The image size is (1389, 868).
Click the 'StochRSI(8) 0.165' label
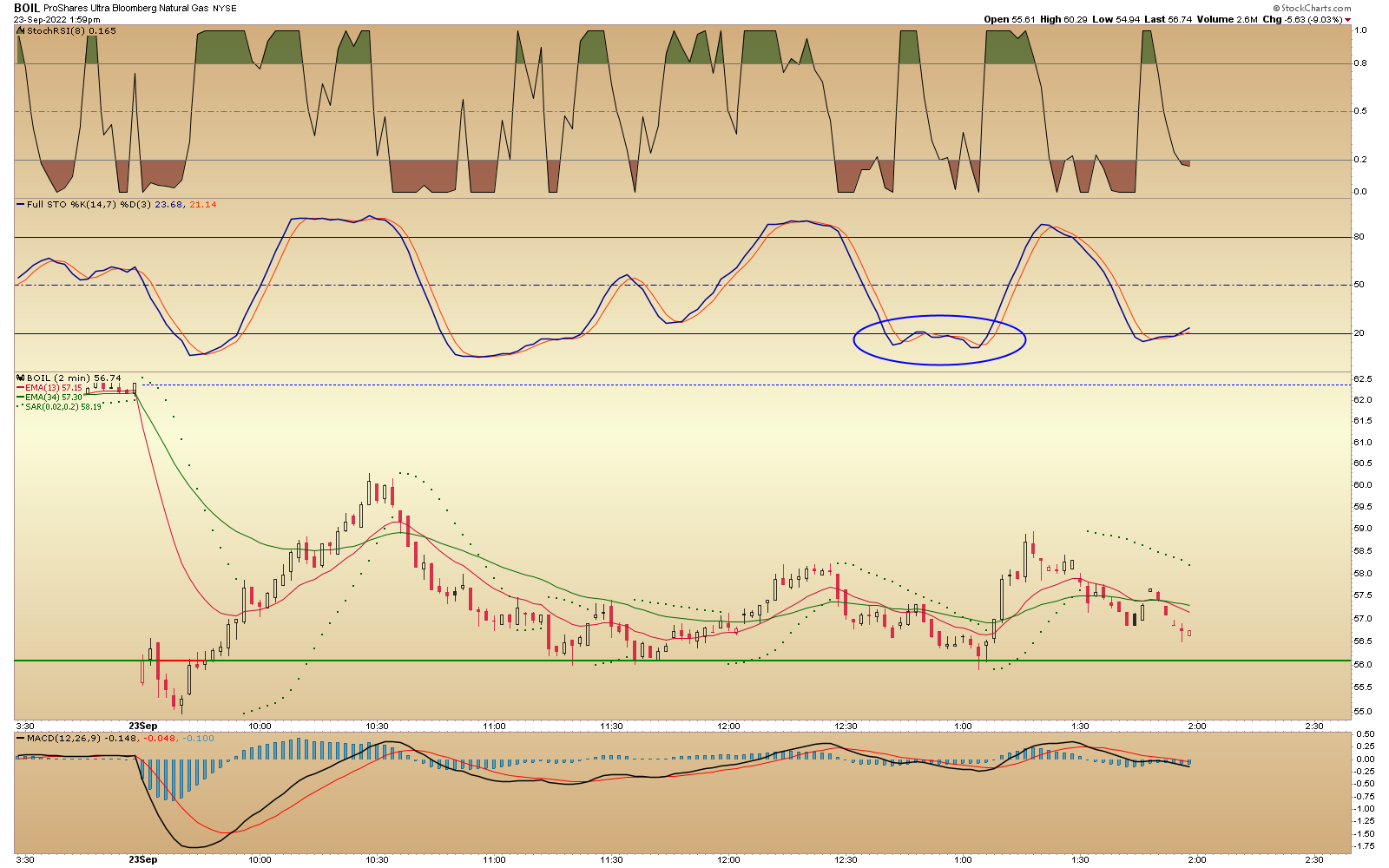point(71,30)
